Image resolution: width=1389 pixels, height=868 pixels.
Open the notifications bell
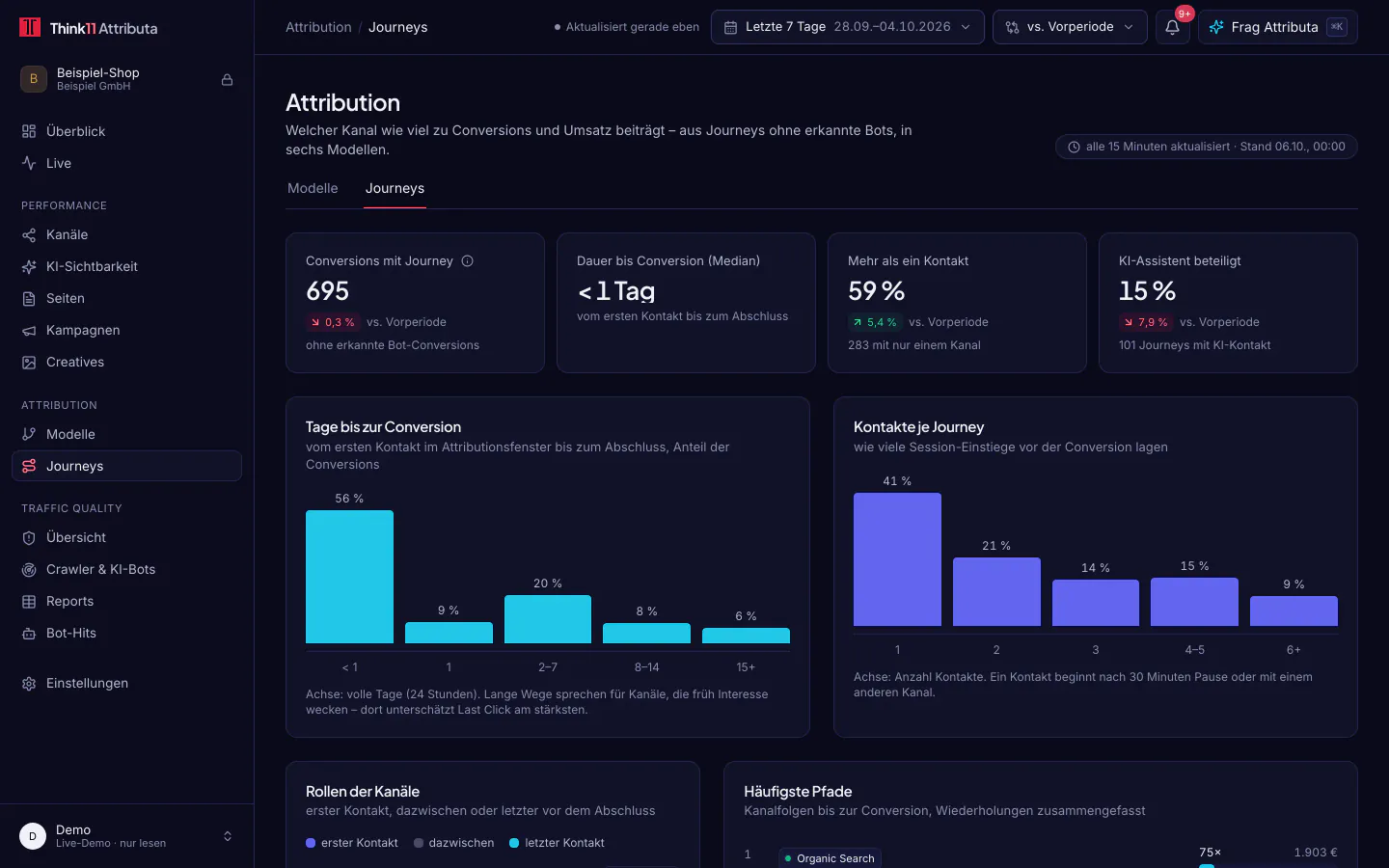pyautogui.click(x=1172, y=27)
